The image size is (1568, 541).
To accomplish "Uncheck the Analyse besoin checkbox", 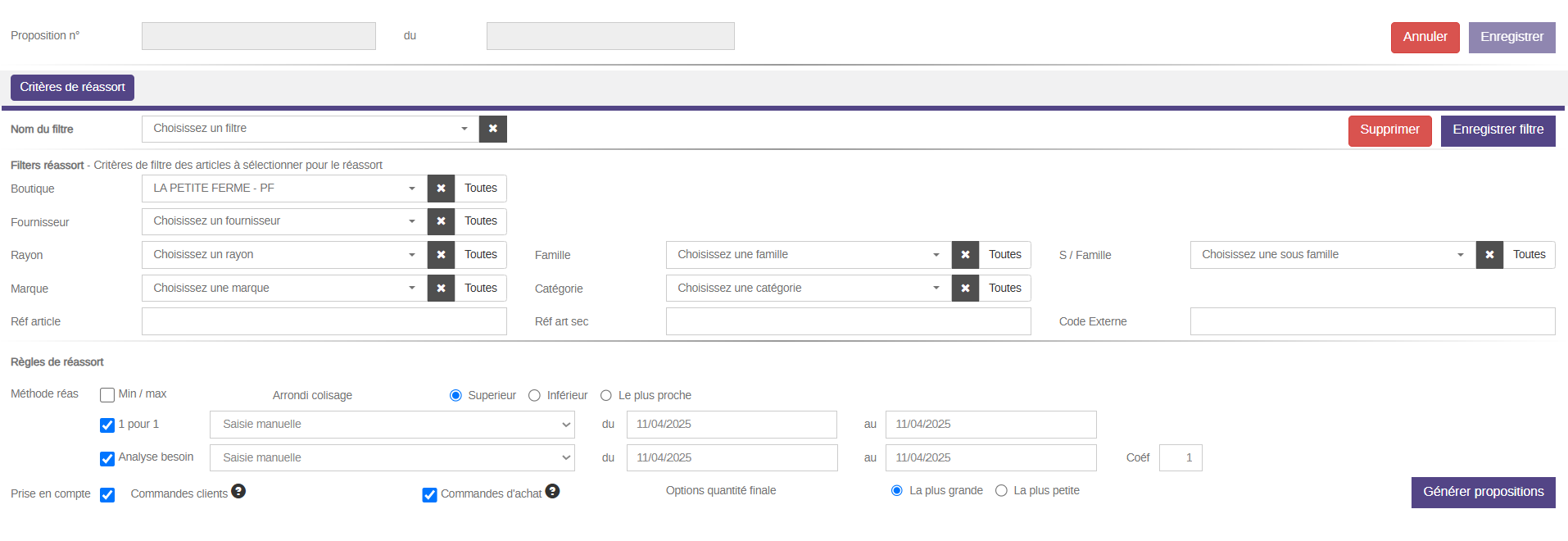I will tap(107, 458).
